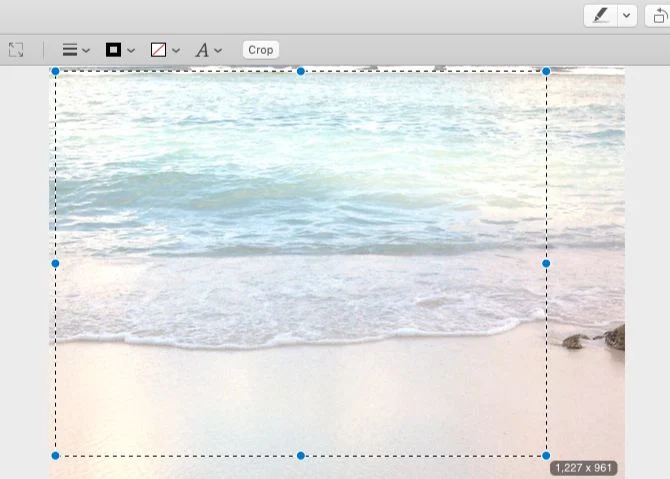Expand the Fill Color dropdown chevron
This screenshot has height=479, width=670.
176,51
